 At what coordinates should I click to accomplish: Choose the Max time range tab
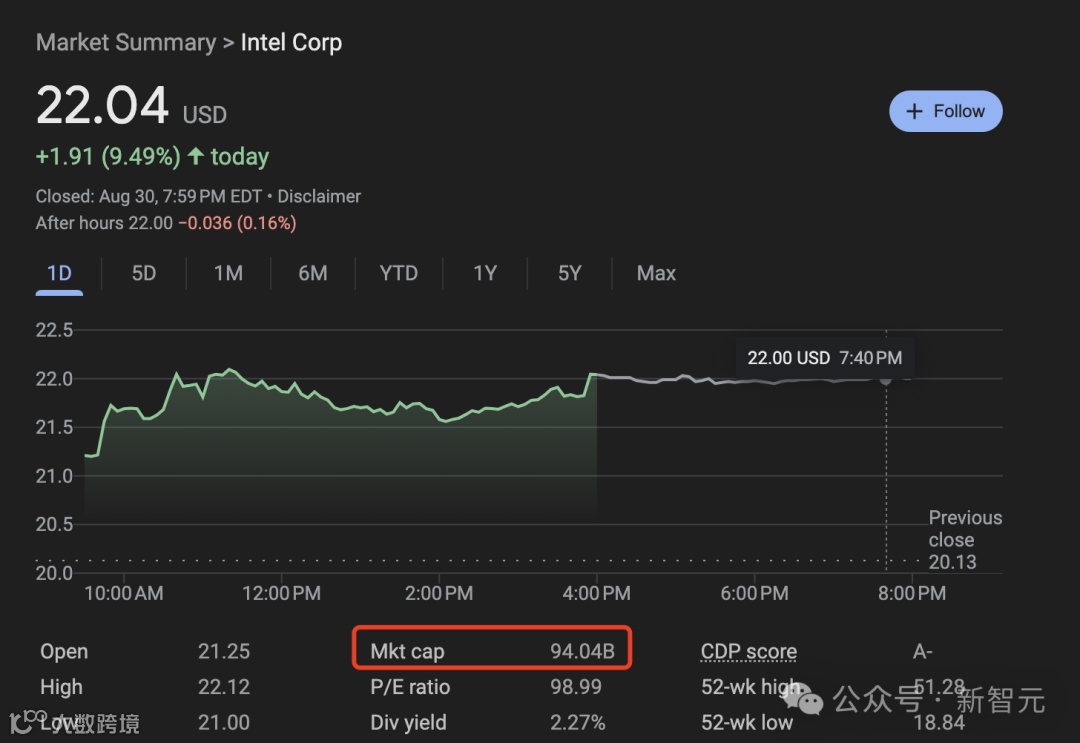[x=656, y=273]
